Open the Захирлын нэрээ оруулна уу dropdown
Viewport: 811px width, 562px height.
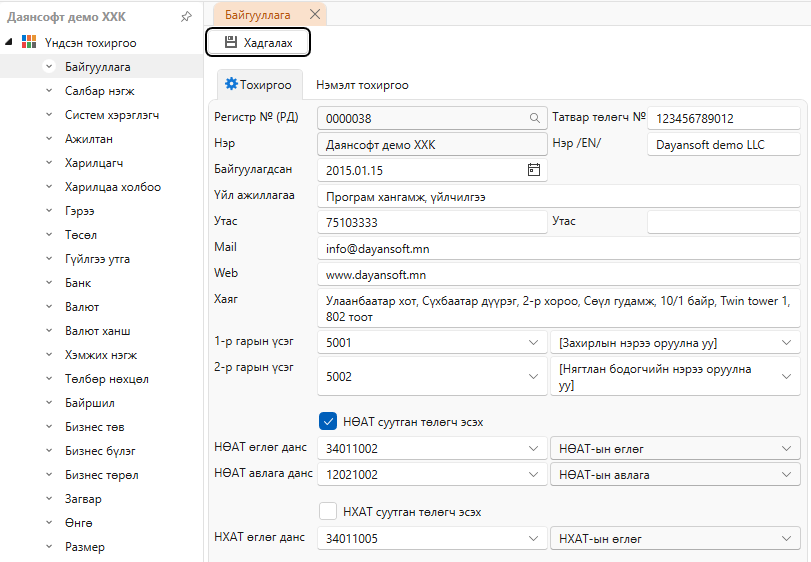click(x=786, y=342)
